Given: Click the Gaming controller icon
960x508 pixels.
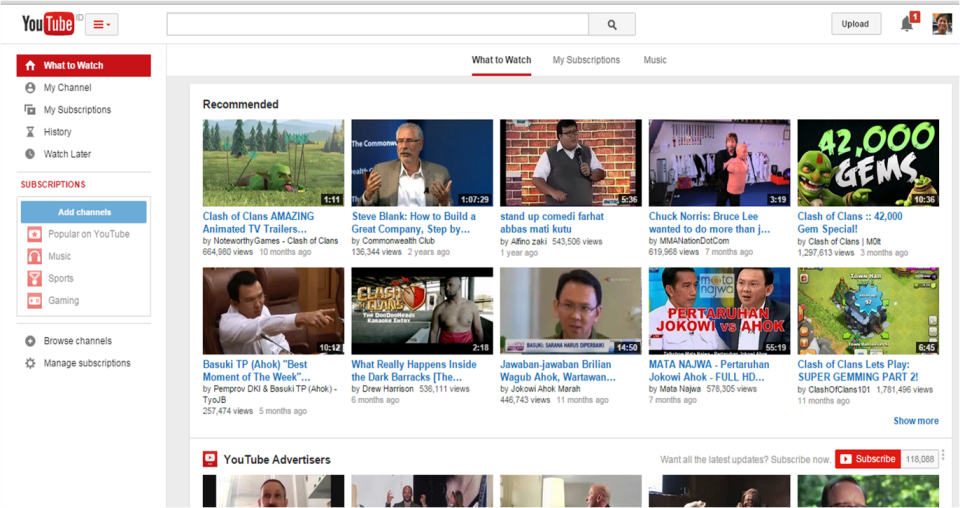Looking at the screenshot, I should (34, 300).
